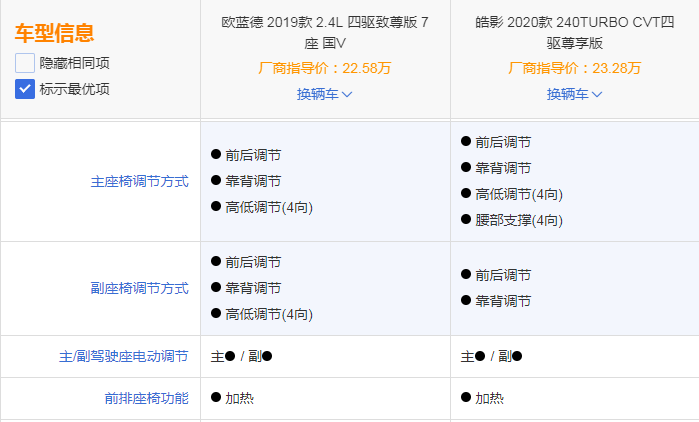
Task: Click 隐藏相同项 label text
Action: (74, 63)
